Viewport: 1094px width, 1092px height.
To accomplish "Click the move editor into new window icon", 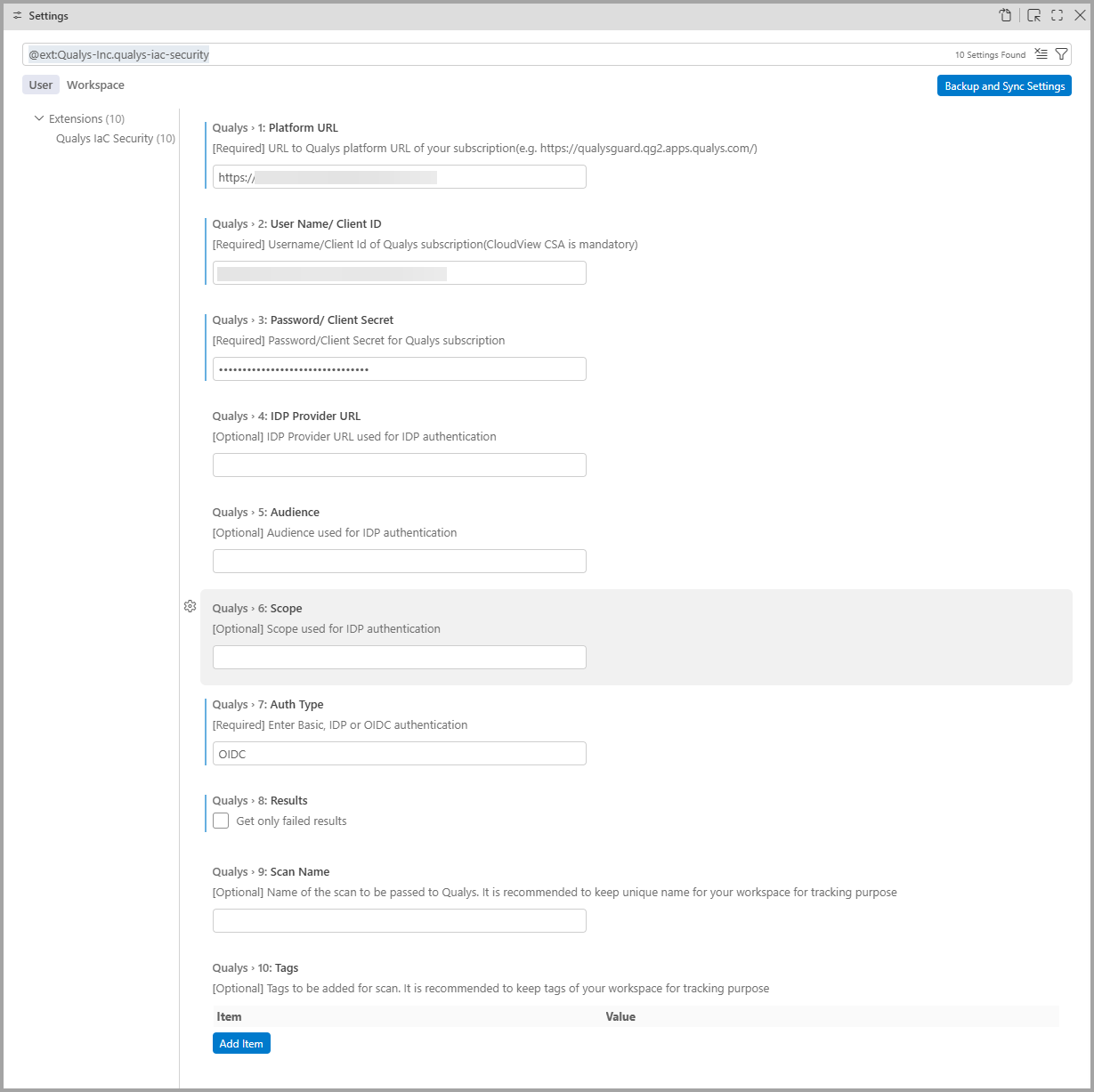I will pyautogui.click(x=1033, y=15).
